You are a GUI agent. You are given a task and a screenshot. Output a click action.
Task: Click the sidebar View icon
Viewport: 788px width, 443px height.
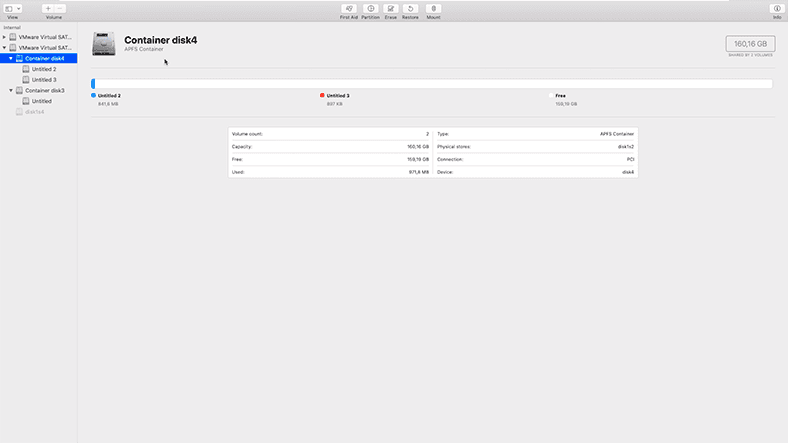[9, 9]
